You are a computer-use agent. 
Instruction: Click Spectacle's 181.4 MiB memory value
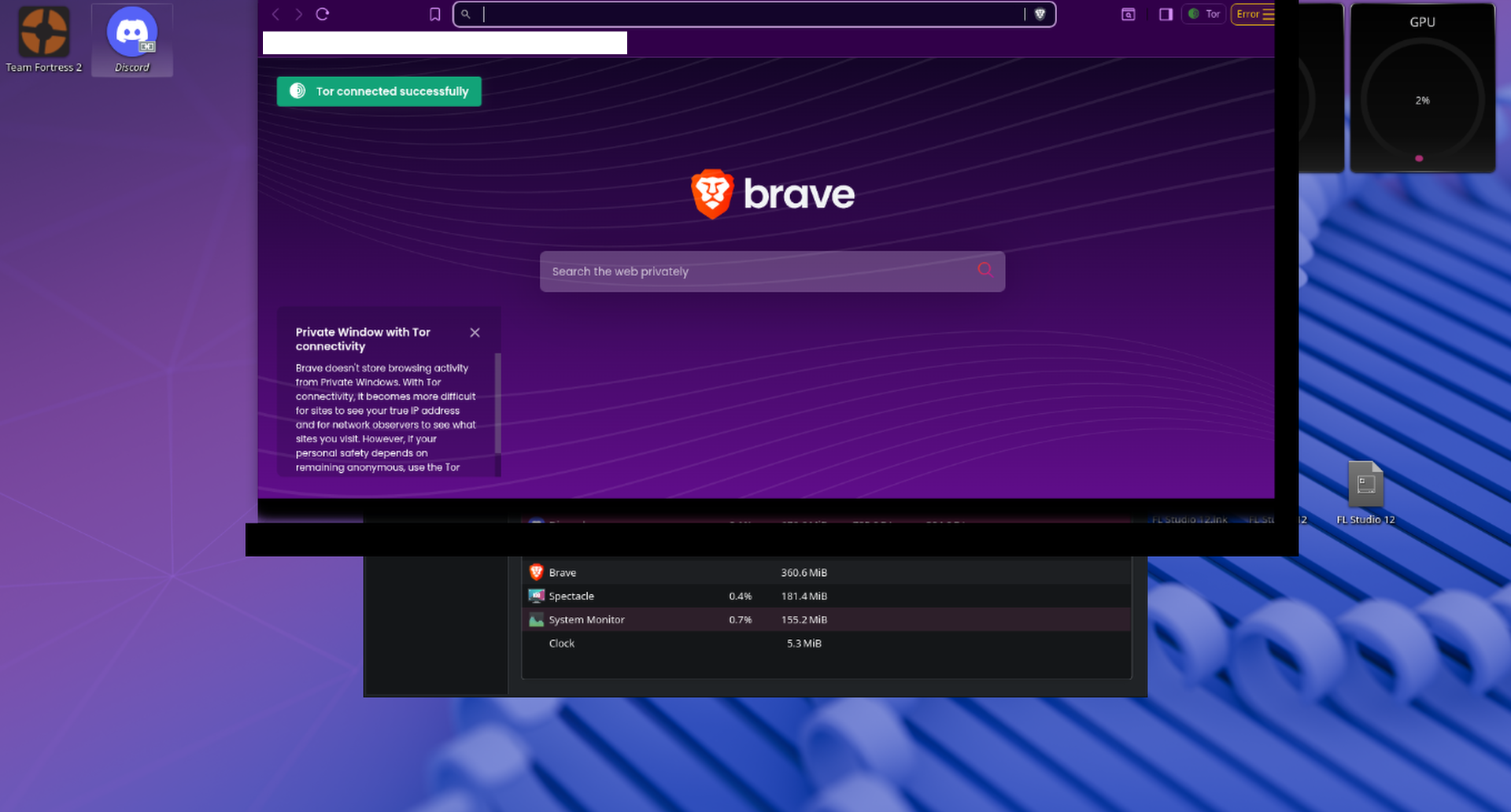804,596
